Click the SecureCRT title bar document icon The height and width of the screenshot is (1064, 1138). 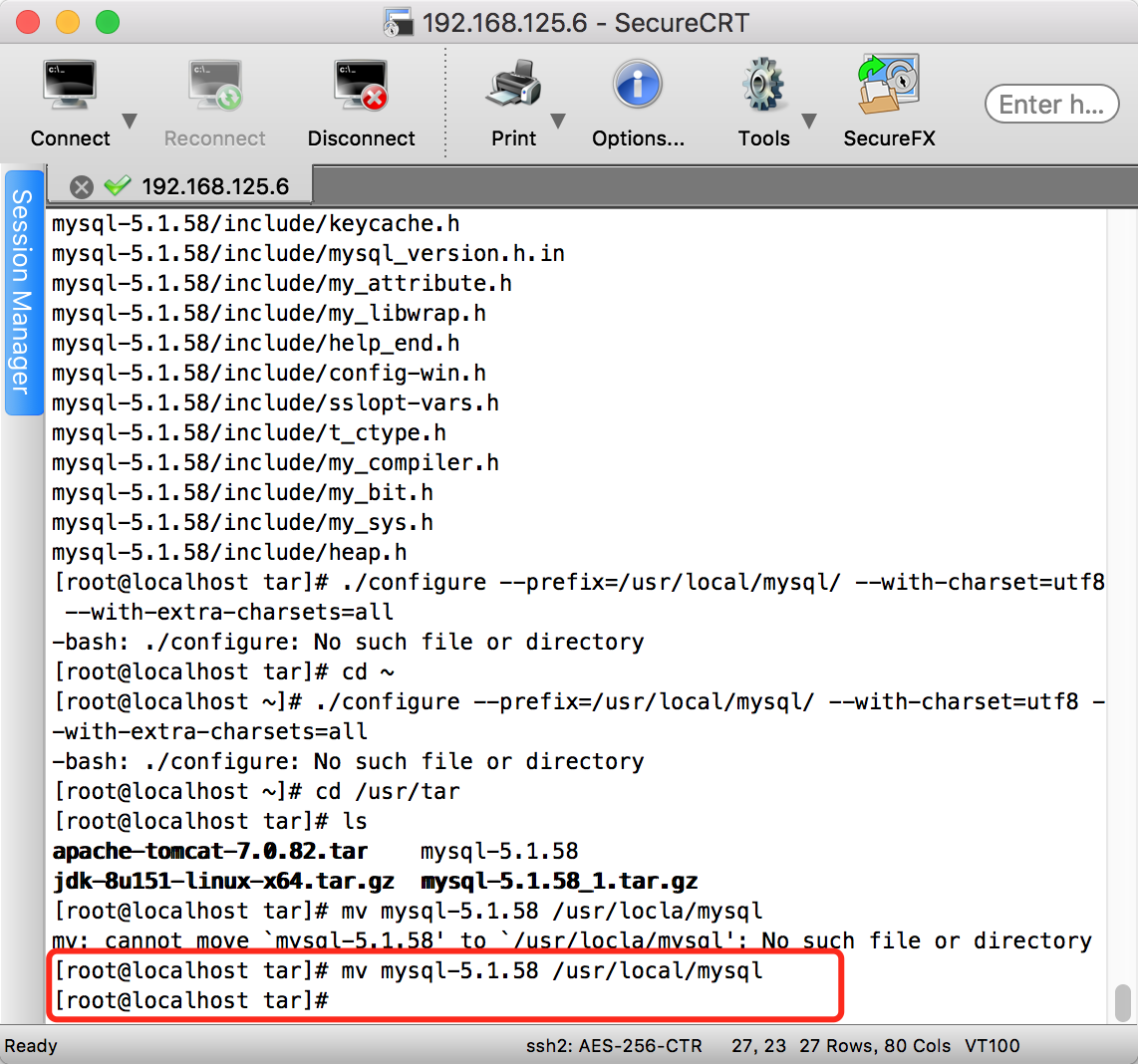[399, 23]
